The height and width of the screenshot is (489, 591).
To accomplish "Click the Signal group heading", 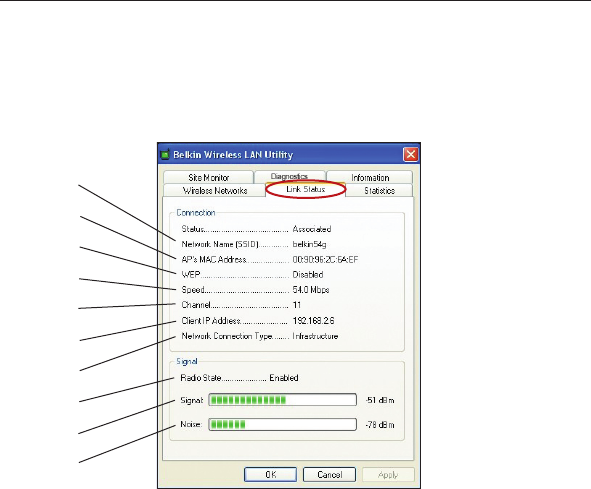I will 187,361.
